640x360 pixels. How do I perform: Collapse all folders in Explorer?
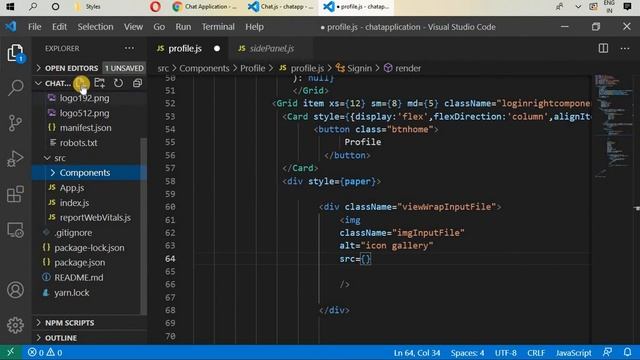pyautogui.click(x=138, y=83)
